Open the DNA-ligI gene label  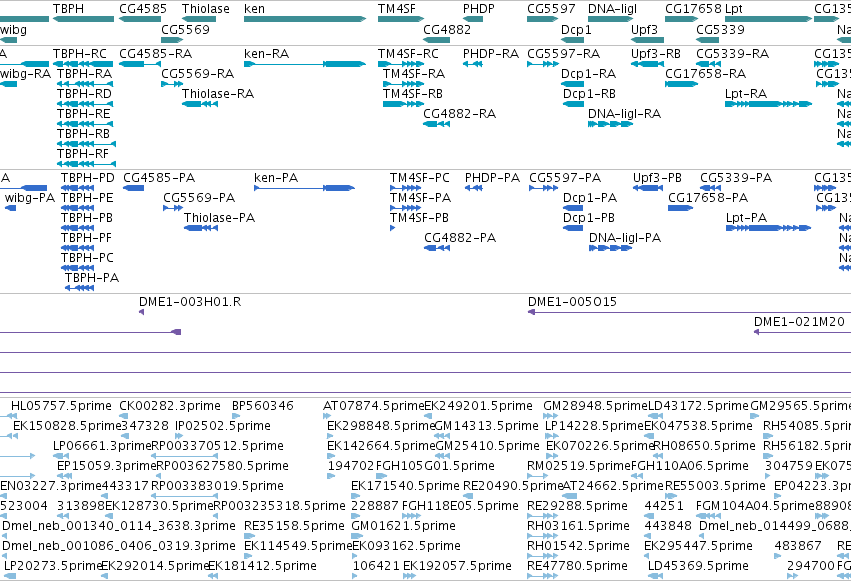613,9
